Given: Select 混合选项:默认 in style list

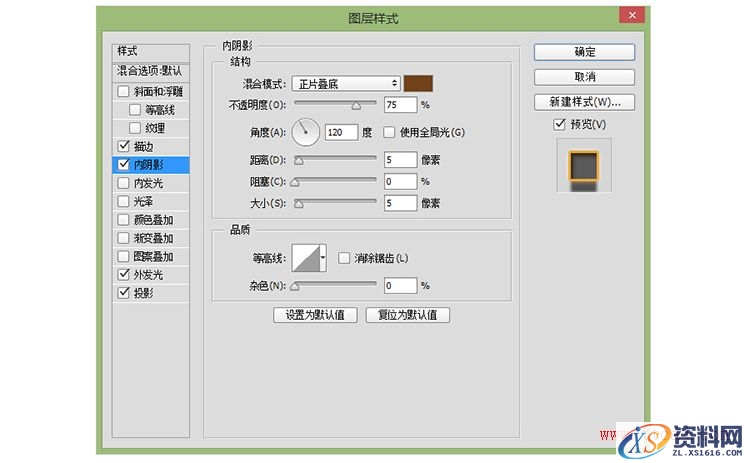Looking at the screenshot, I should [x=151, y=71].
